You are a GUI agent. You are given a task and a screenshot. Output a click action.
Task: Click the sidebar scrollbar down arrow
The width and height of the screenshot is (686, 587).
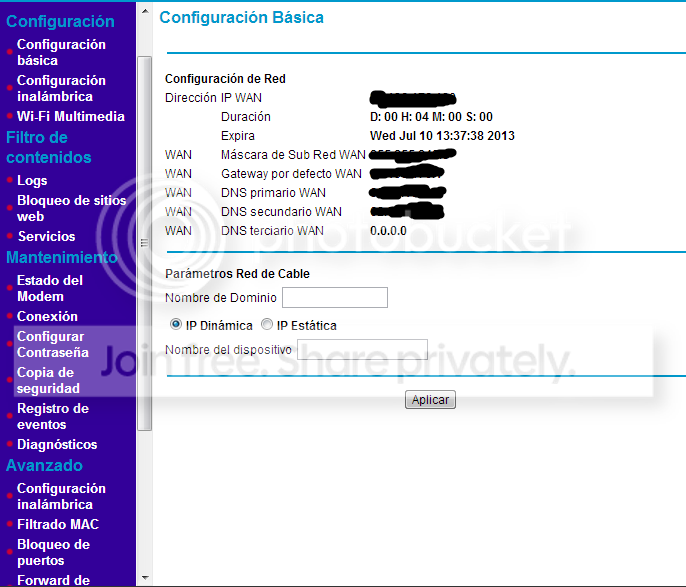144,579
